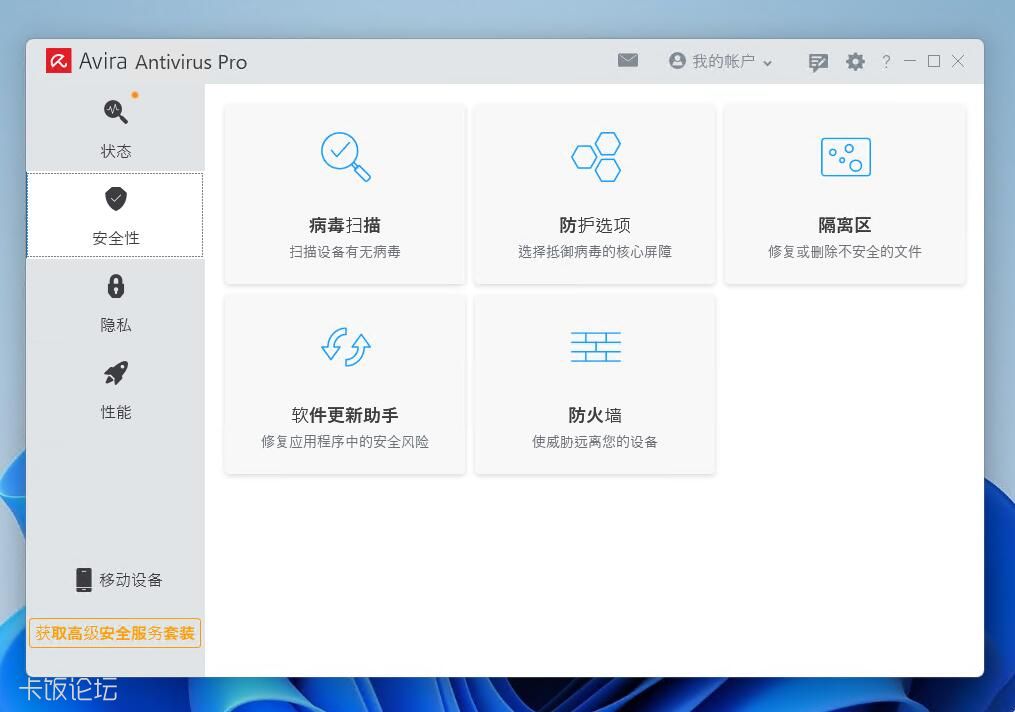The image size is (1015, 712).
Task: Open the mail envelope icon in the titlebar
Action: click(628, 60)
